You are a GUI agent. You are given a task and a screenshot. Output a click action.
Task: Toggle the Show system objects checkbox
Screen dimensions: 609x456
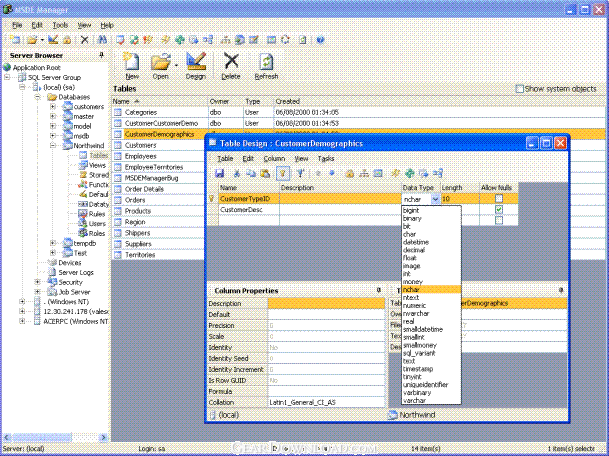coord(519,89)
